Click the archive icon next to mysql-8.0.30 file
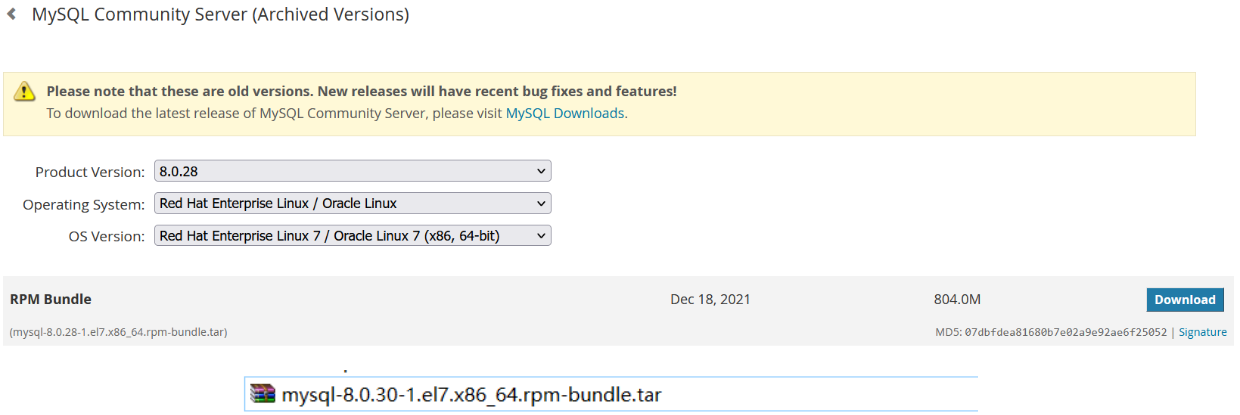Image resolution: width=1240 pixels, height=415 pixels. [263, 394]
